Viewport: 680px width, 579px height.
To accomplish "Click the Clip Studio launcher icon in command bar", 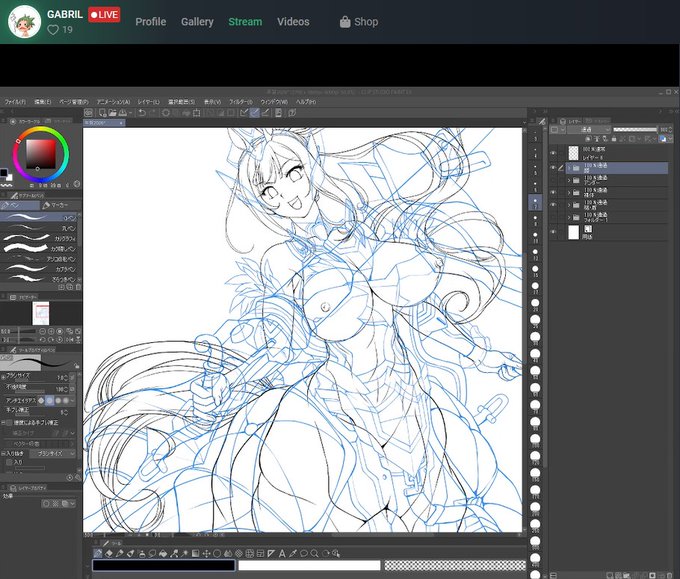I will [x=88, y=113].
